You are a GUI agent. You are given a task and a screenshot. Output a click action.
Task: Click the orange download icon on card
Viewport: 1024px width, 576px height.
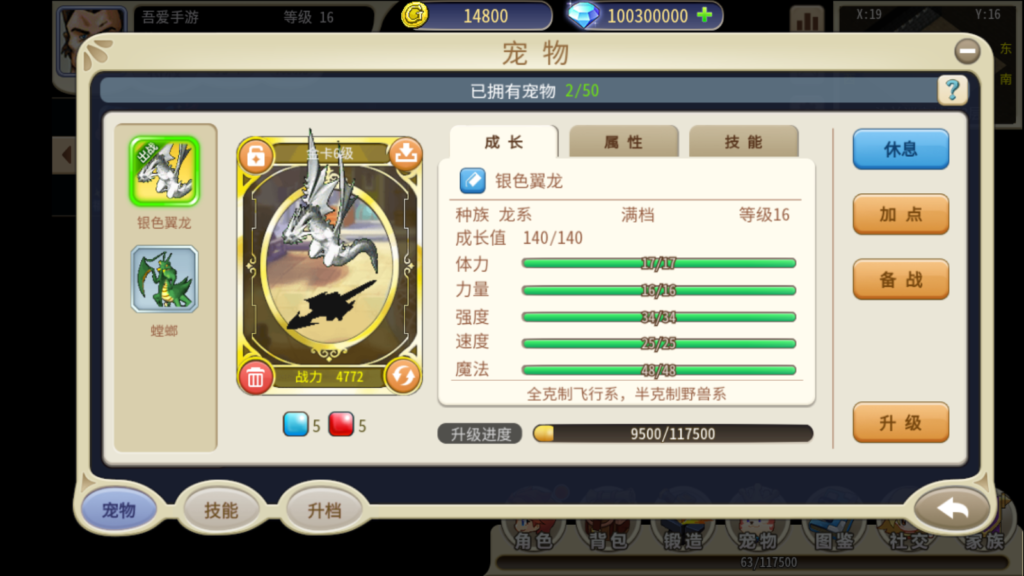click(406, 154)
